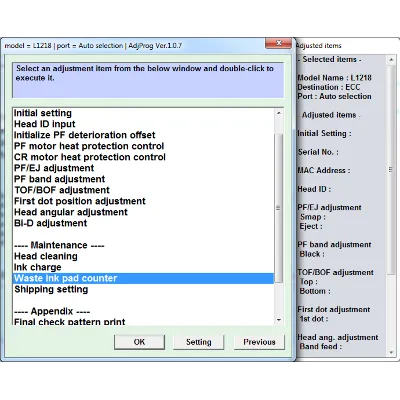Choose TOF/BOF adjustment list item
This screenshot has height=400, width=400.
pos(143,190)
